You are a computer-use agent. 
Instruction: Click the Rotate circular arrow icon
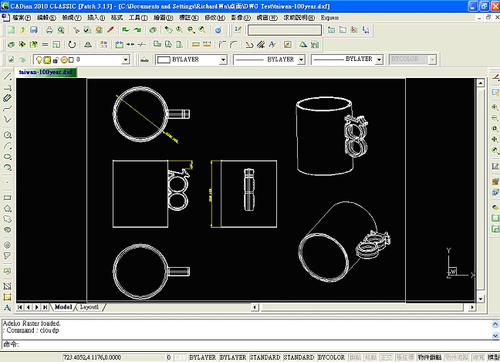click(x=72, y=44)
